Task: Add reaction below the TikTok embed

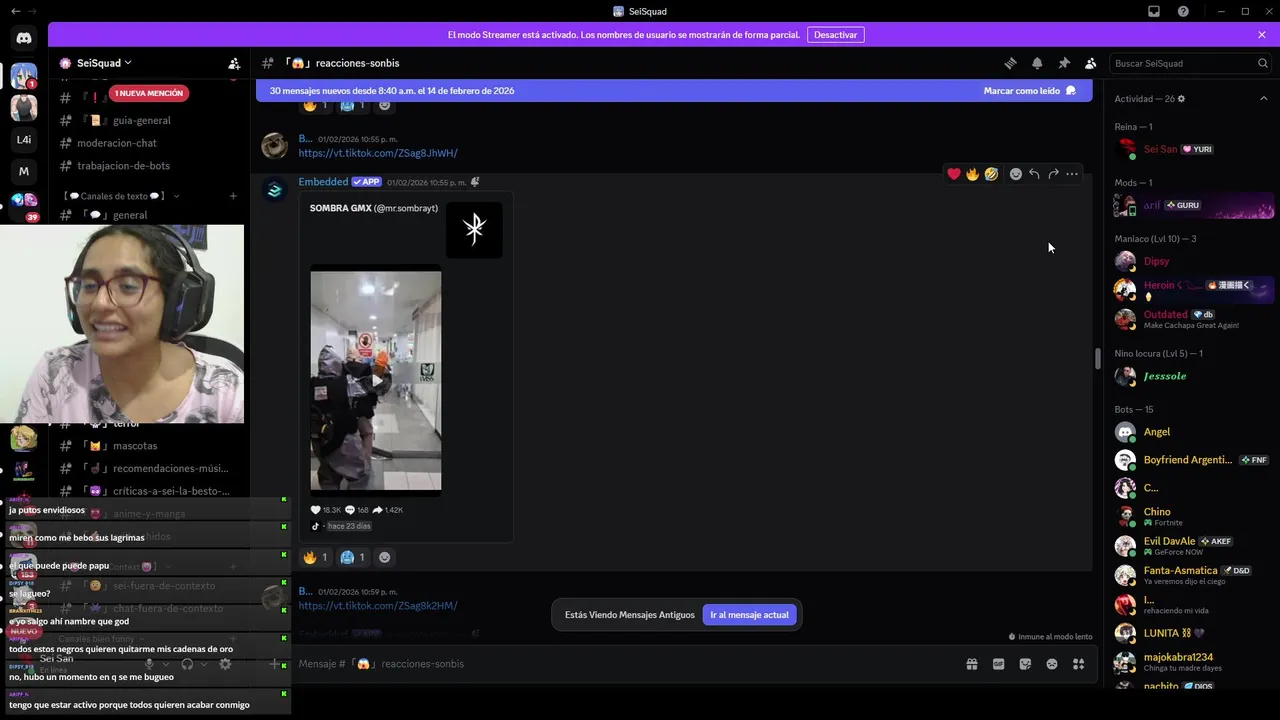Action: (385, 557)
